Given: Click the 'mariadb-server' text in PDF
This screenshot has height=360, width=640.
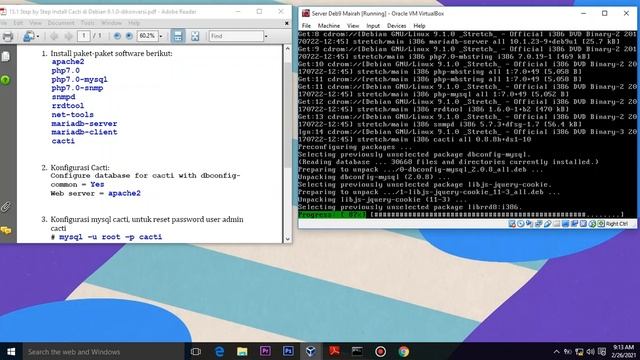Looking at the screenshot, I should tap(84, 123).
